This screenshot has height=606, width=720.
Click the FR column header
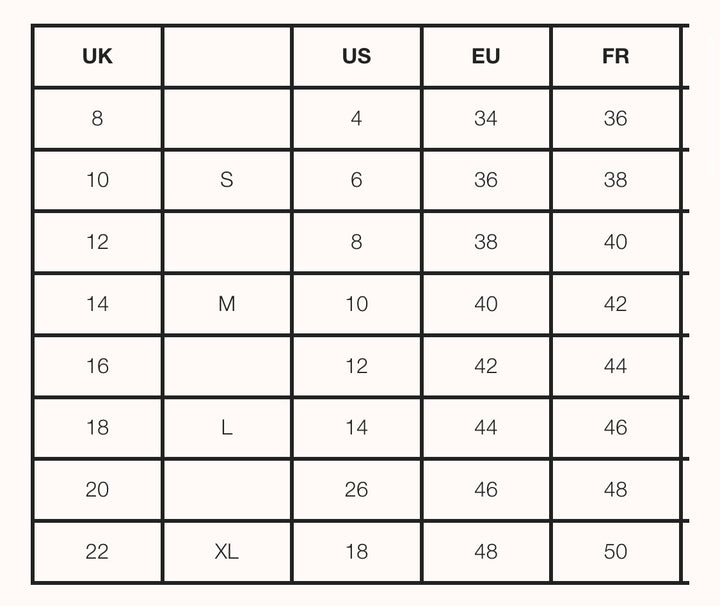(x=615, y=56)
